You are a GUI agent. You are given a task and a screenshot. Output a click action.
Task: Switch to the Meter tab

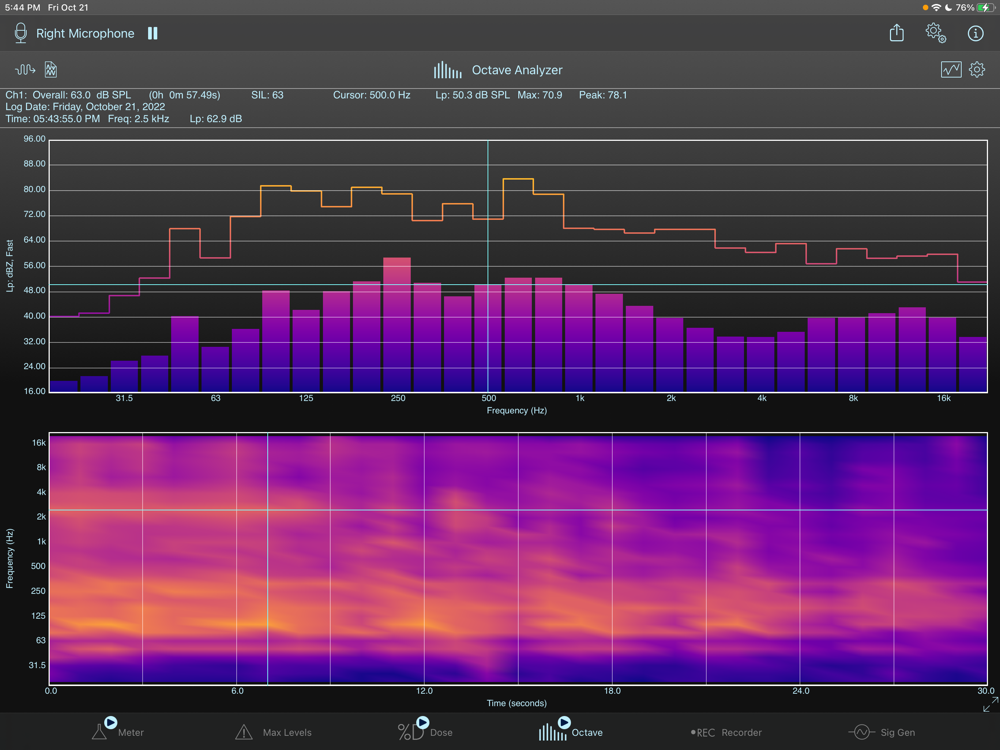click(x=118, y=731)
